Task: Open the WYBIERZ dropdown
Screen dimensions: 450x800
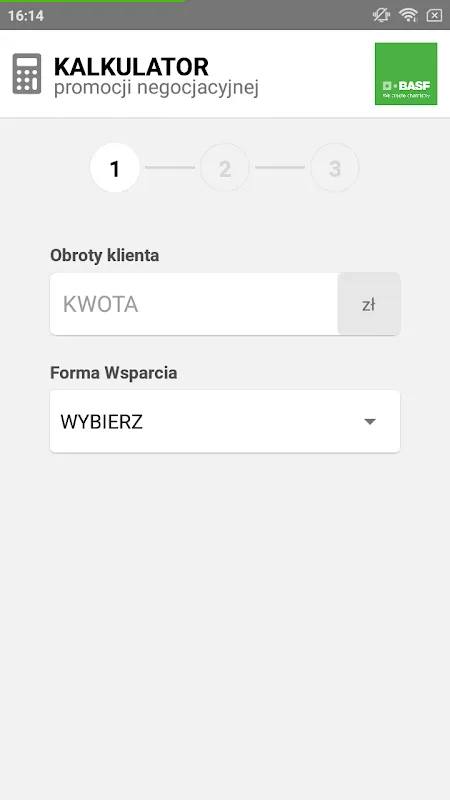Action: click(x=225, y=421)
